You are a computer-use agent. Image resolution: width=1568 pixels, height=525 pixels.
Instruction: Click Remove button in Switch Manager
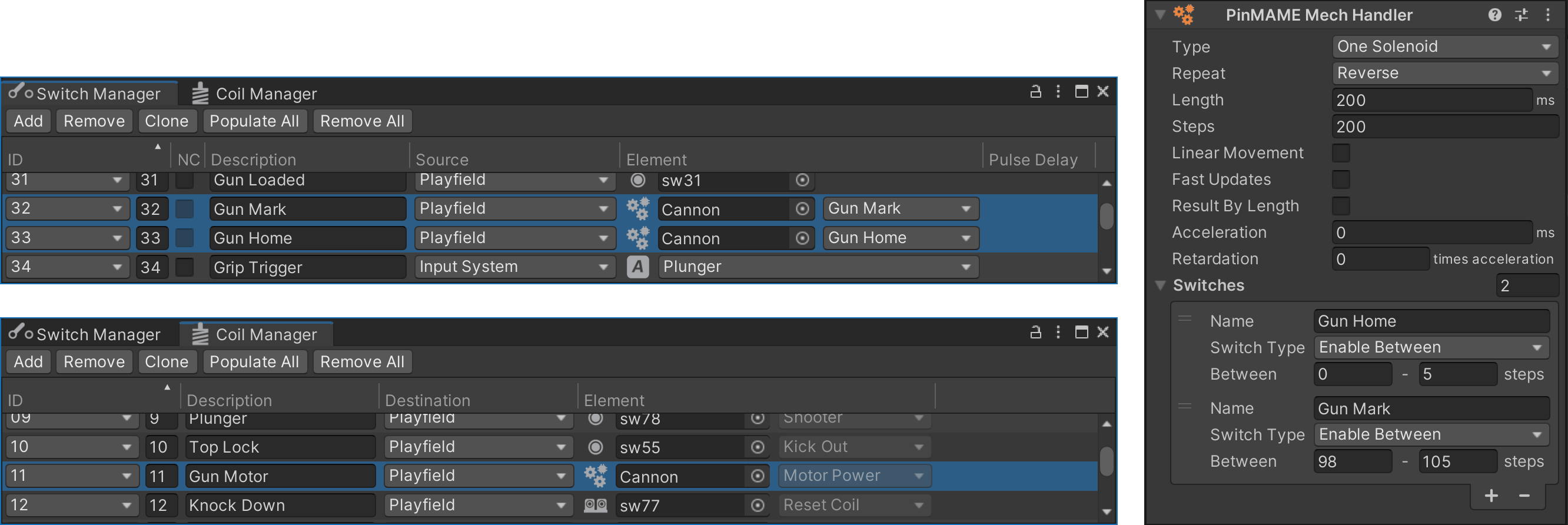click(x=94, y=121)
